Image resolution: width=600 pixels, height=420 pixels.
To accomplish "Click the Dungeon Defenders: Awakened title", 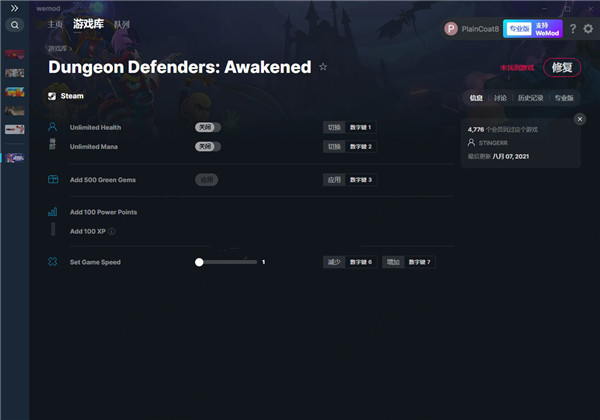I will pos(180,67).
